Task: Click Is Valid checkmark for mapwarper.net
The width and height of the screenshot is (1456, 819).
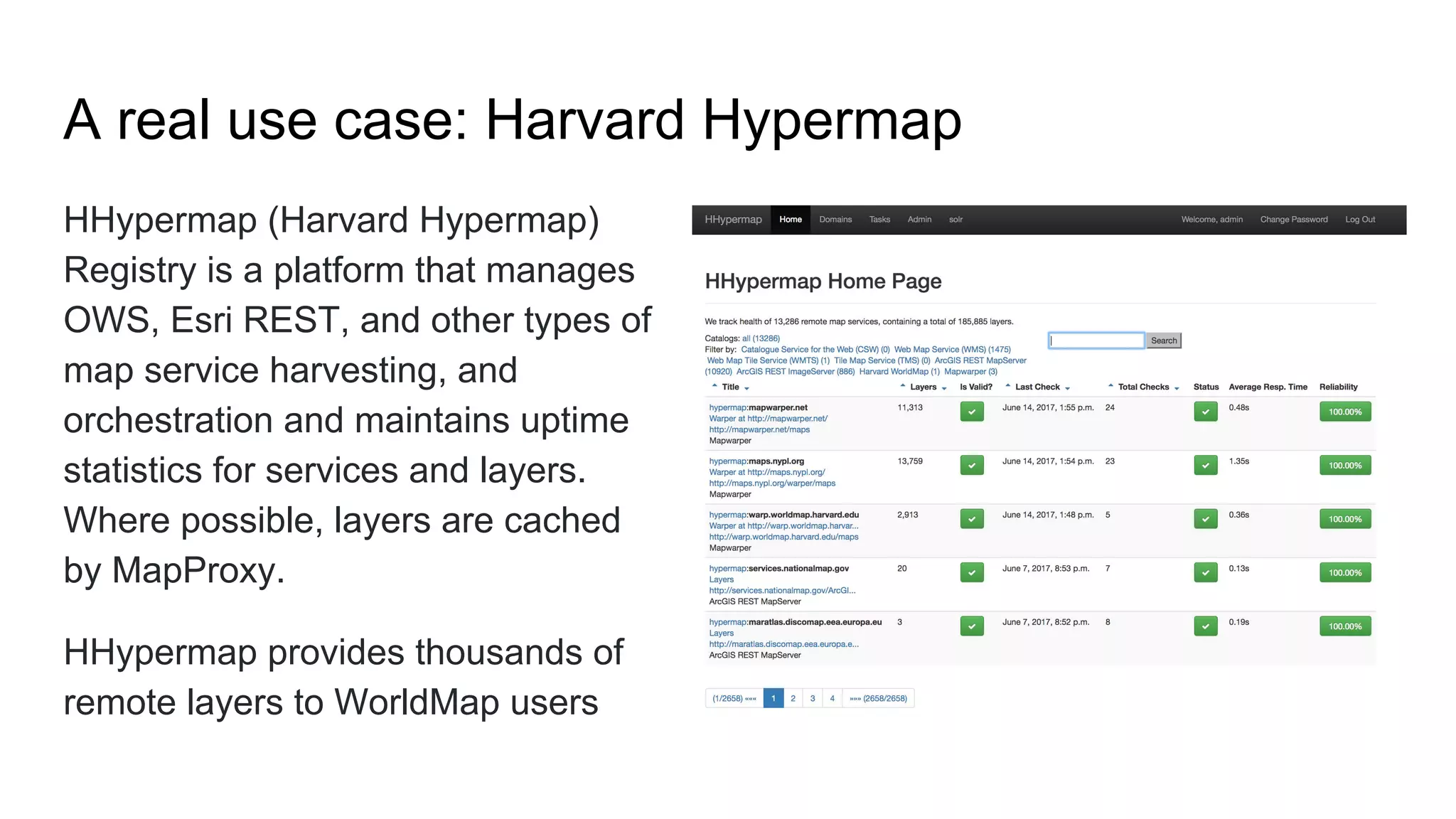Action: click(972, 412)
